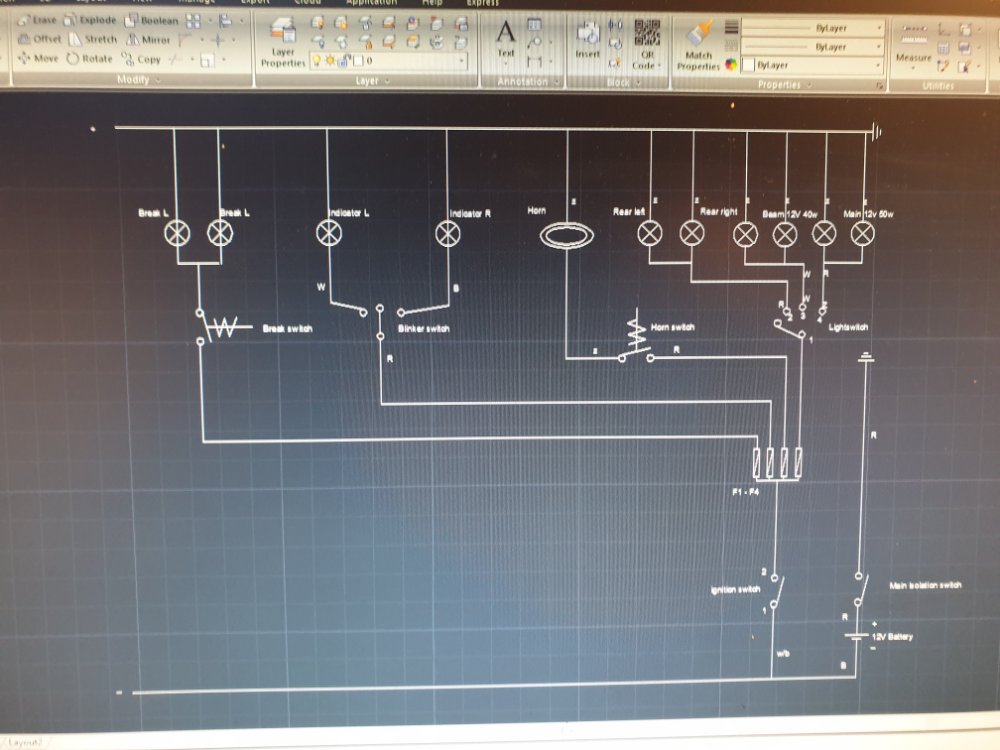The height and width of the screenshot is (750, 1000).
Task: Open the Boolean tool
Action: [151, 20]
